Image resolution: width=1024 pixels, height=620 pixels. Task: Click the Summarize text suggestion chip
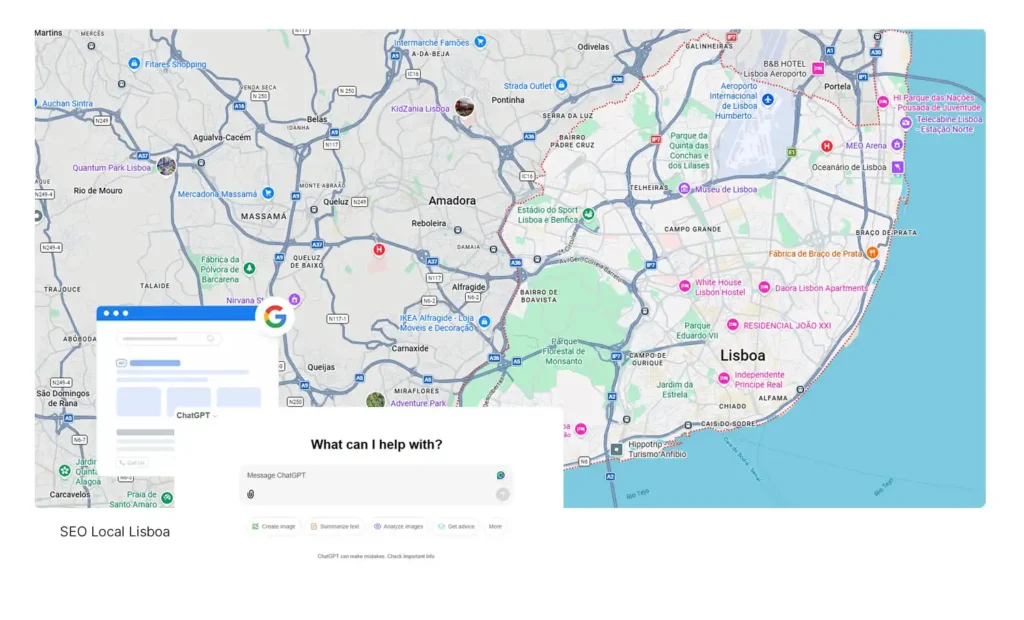(335, 527)
